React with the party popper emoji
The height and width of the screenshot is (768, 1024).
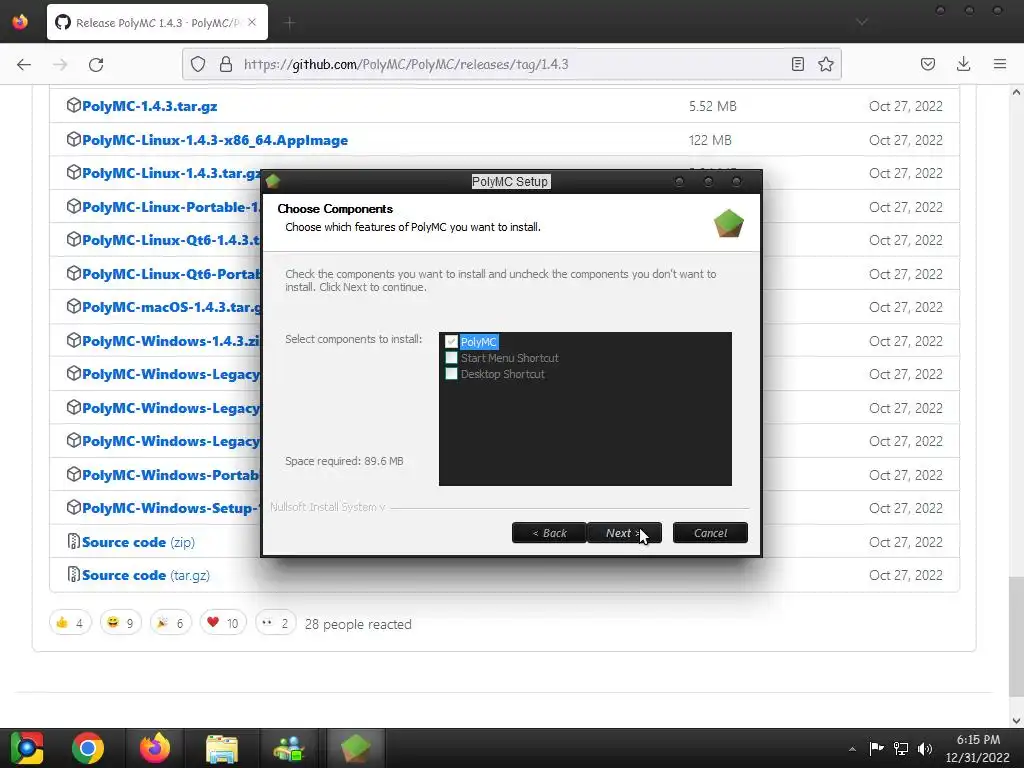170,623
